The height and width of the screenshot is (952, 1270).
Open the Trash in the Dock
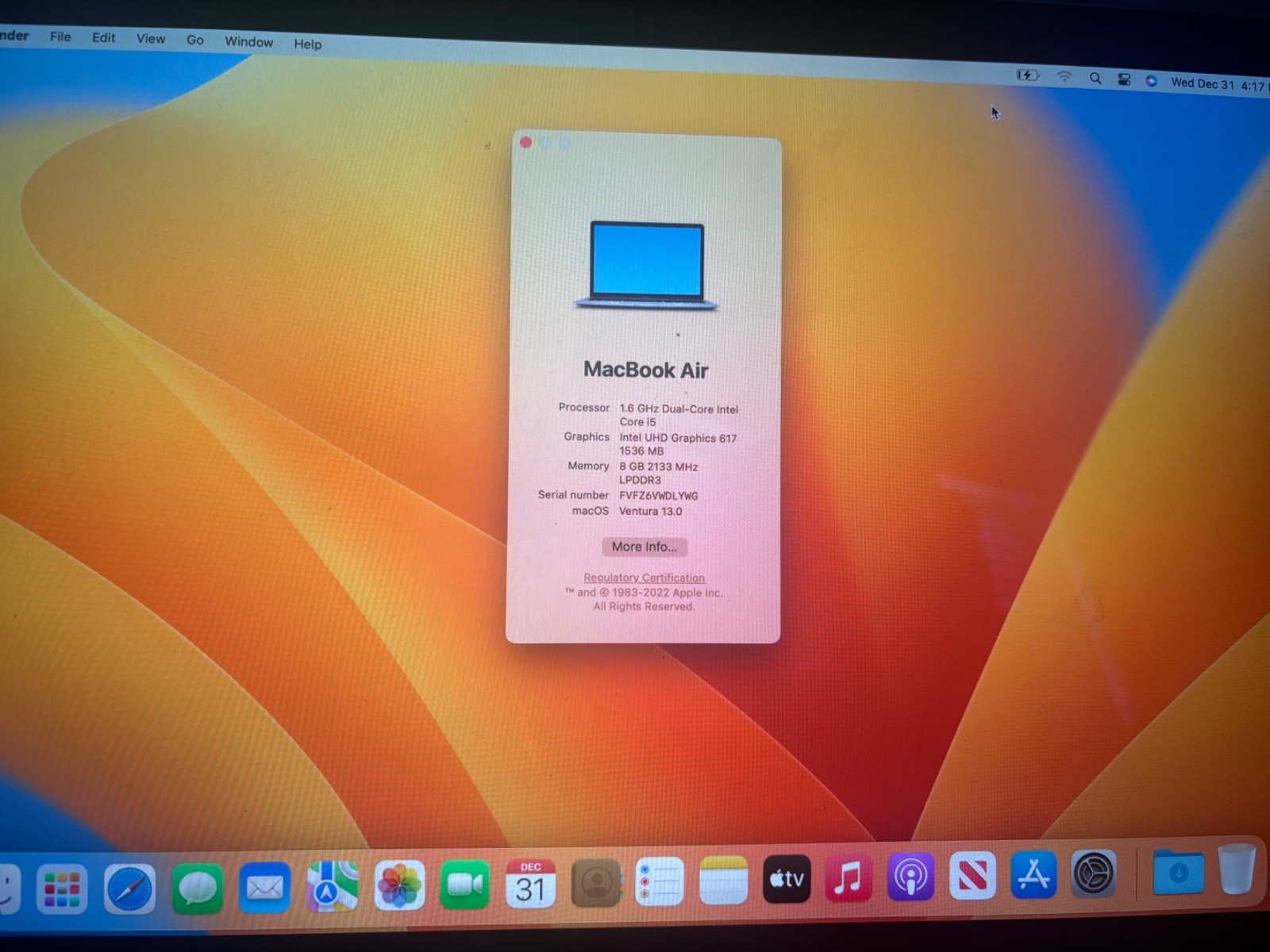[x=1237, y=869]
